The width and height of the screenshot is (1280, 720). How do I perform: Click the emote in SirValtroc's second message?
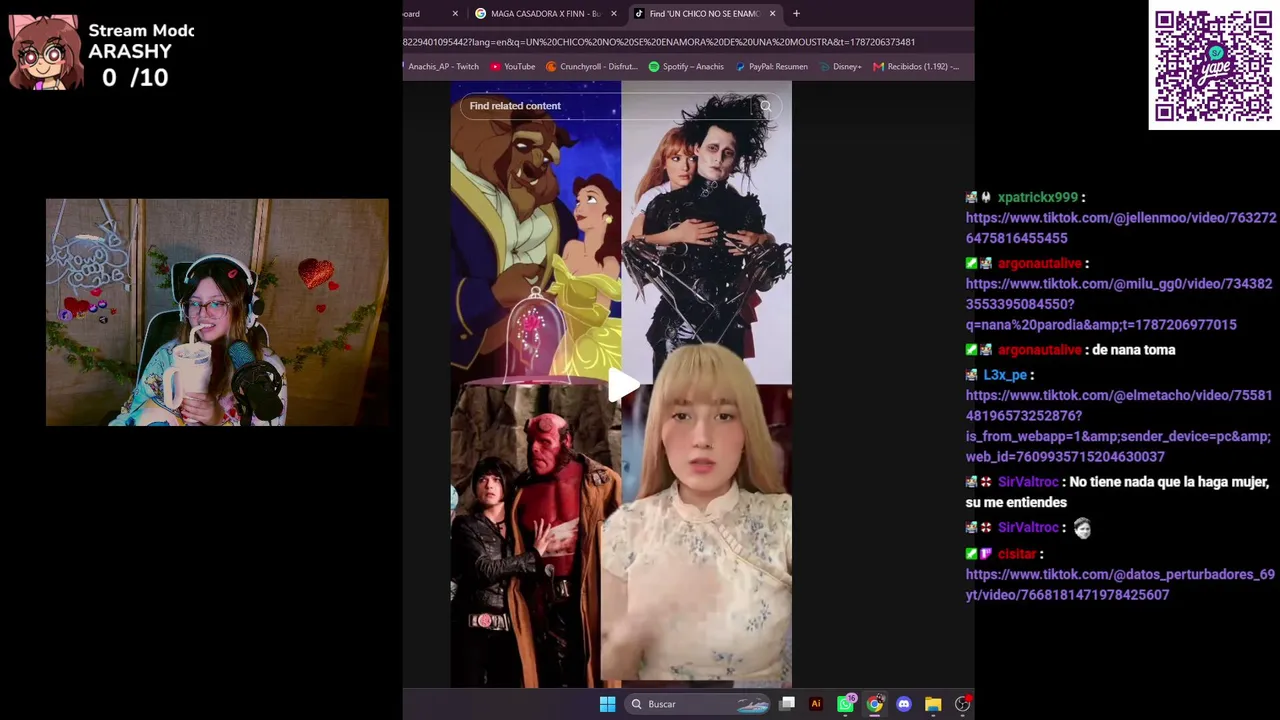click(x=1082, y=528)
